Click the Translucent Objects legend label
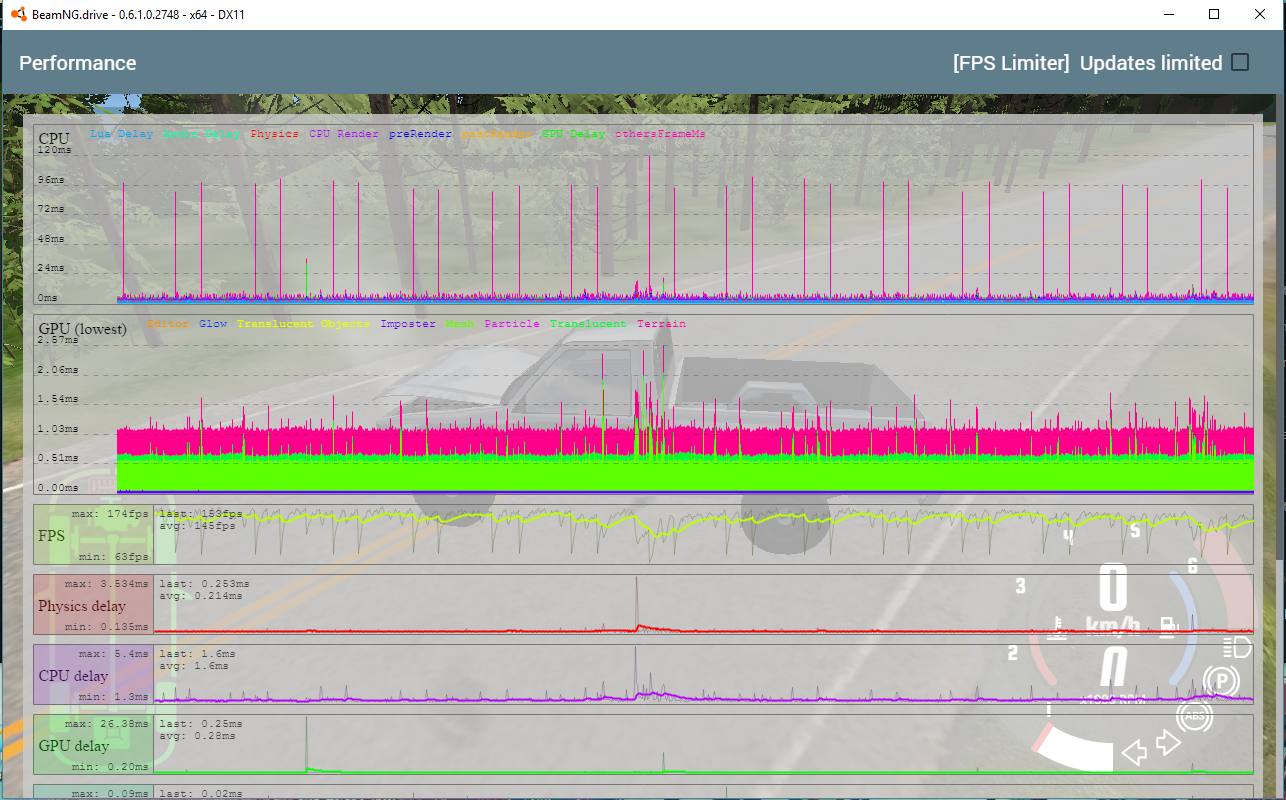1286x800 pixels. coord(303,324)
